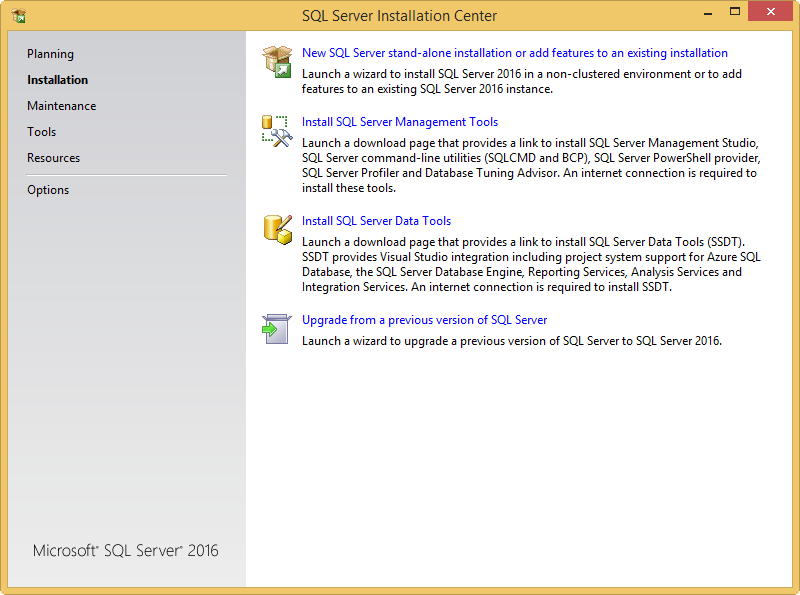
Task: Open the Options sidebar page
Action: coord(48,190)
